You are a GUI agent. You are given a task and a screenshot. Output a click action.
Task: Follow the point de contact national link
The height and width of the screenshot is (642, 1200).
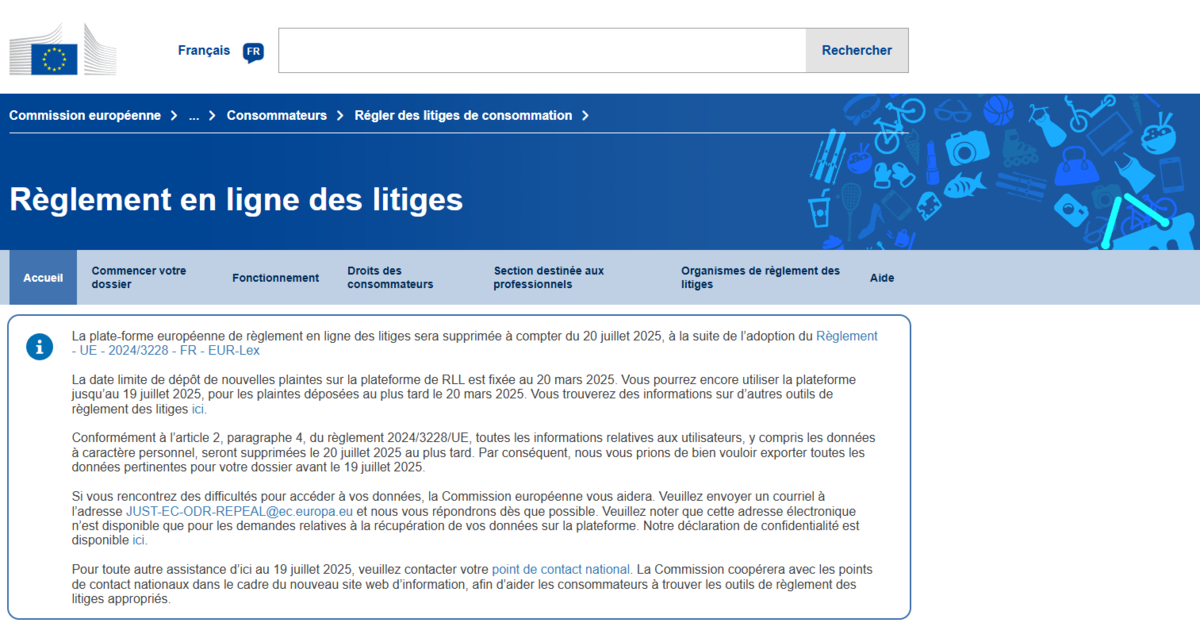click(x=560, y=569)
